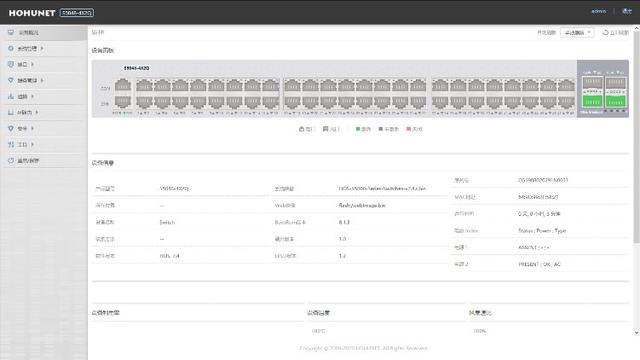Click the circular icon on the last sidebar item
The height and width of the screenshot is (360, 640).
pyautogui.click(x=11, y=160)
